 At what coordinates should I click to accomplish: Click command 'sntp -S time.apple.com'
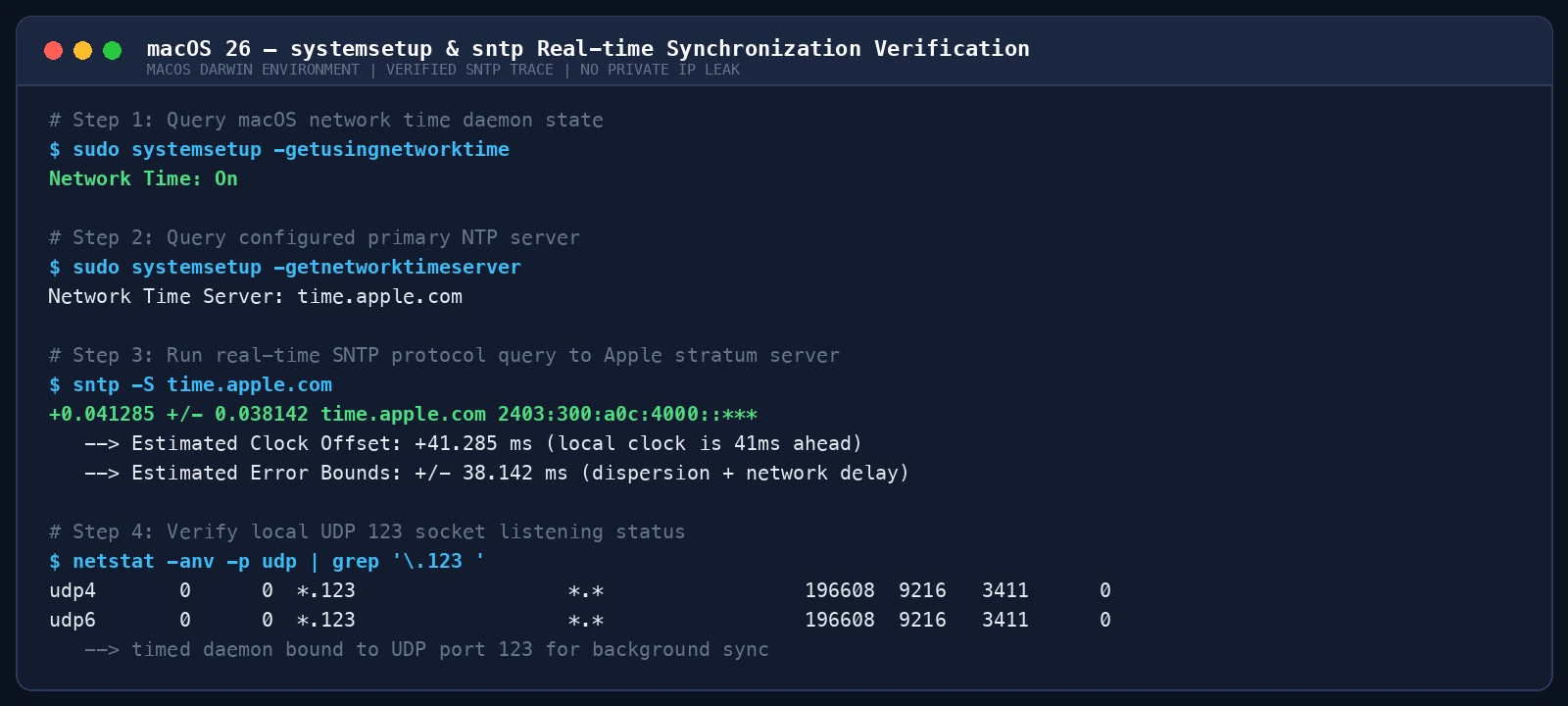click(202, 384)
